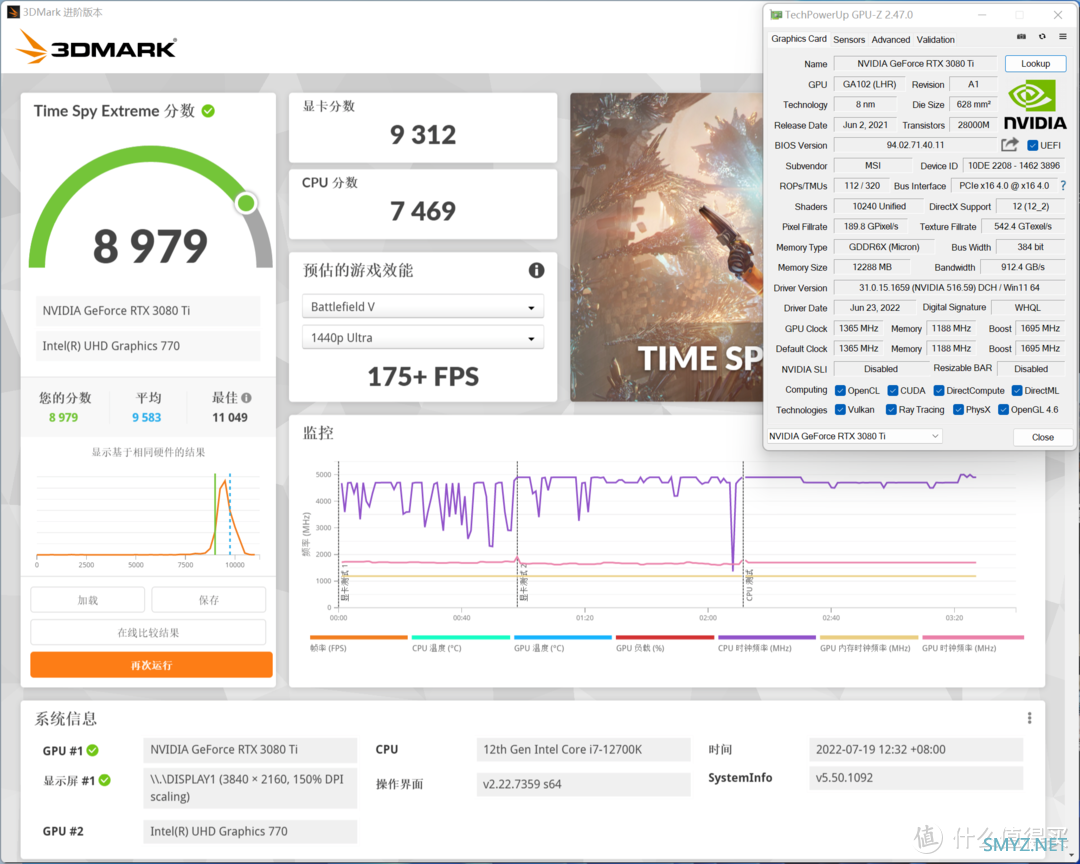Click the info icon next to best score
1080x864 pixels.
[247, 398]
